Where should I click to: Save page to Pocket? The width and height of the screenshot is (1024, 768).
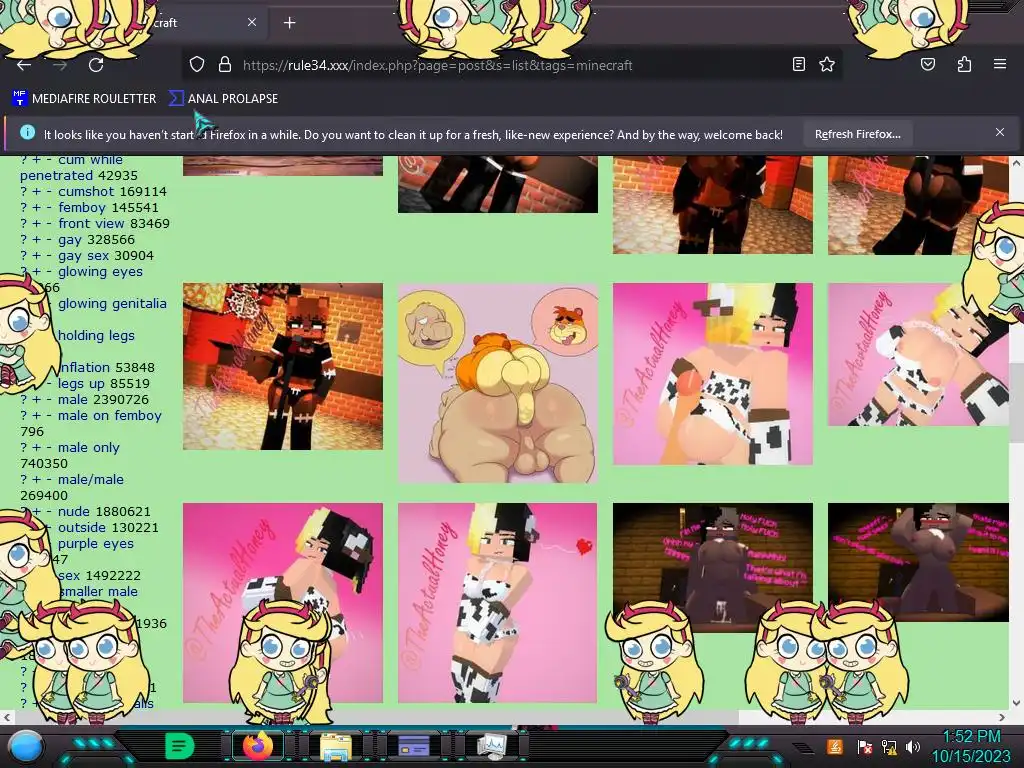[x=927, y=65]
